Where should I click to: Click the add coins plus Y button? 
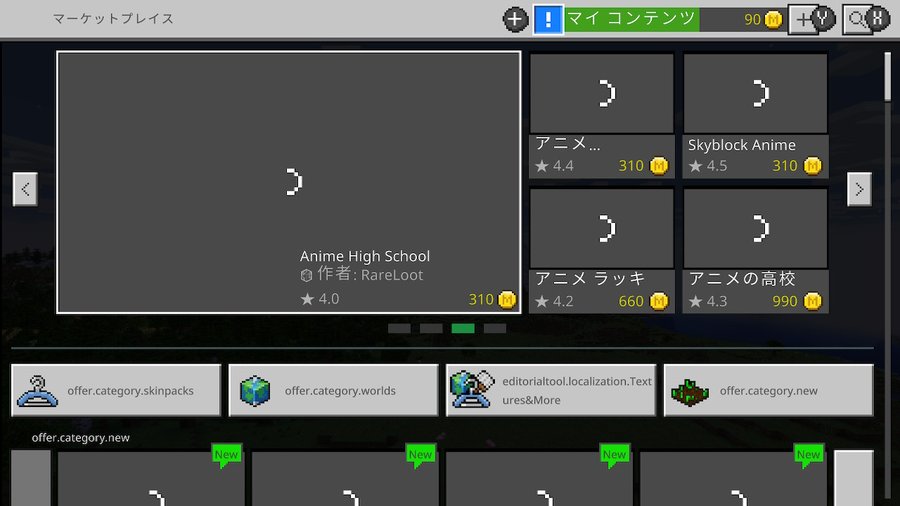(x=811, y=20)
